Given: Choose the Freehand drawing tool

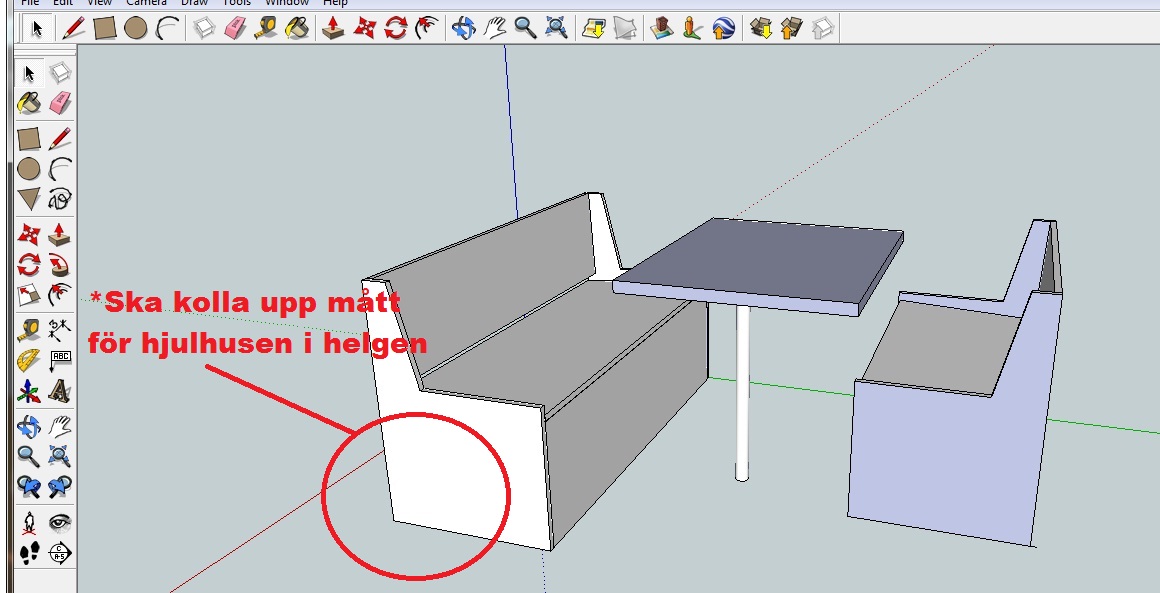Looking at the screenshot, I should 61,198.
